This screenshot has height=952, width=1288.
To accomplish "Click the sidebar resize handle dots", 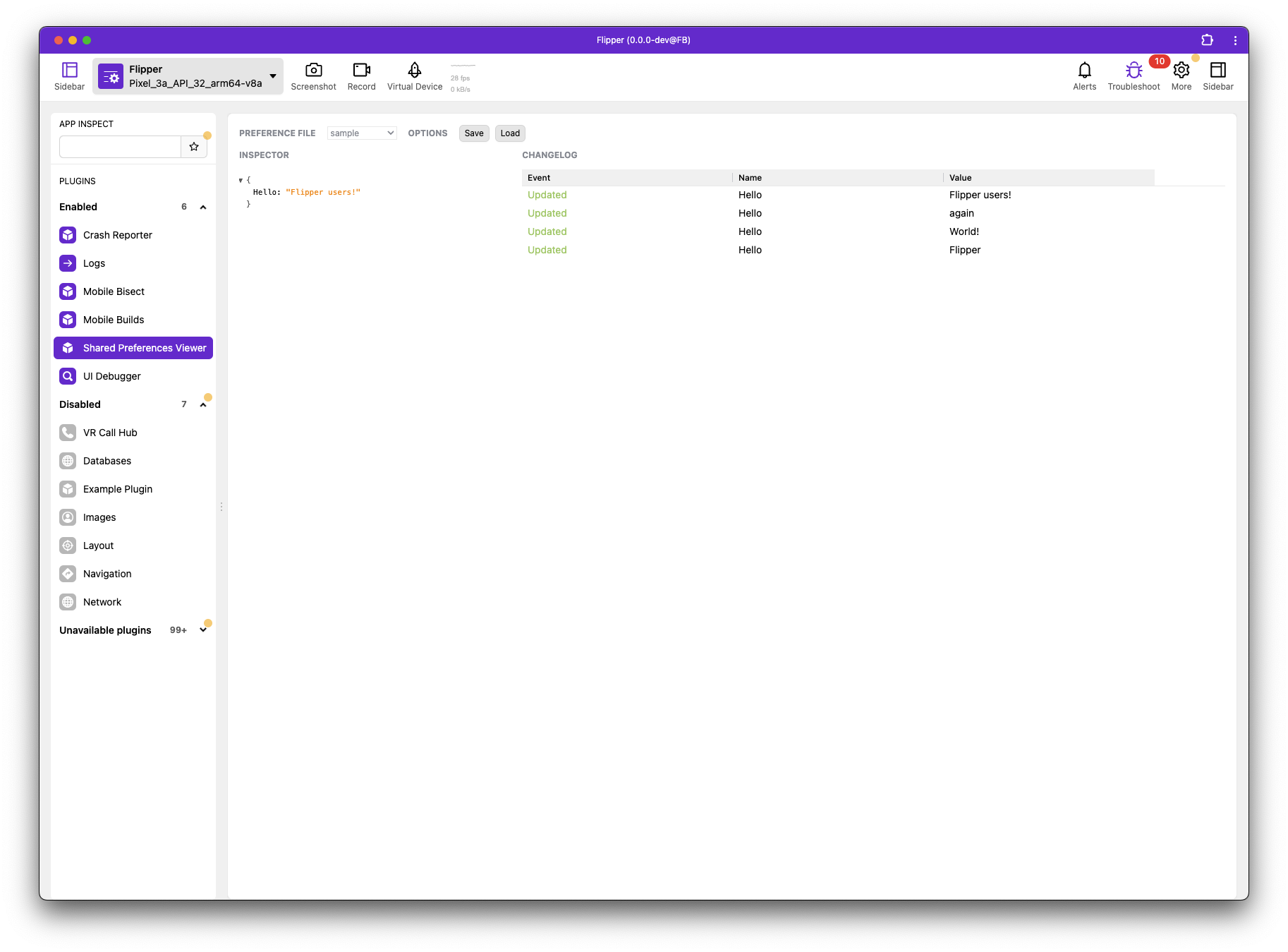I will point(221,507).
